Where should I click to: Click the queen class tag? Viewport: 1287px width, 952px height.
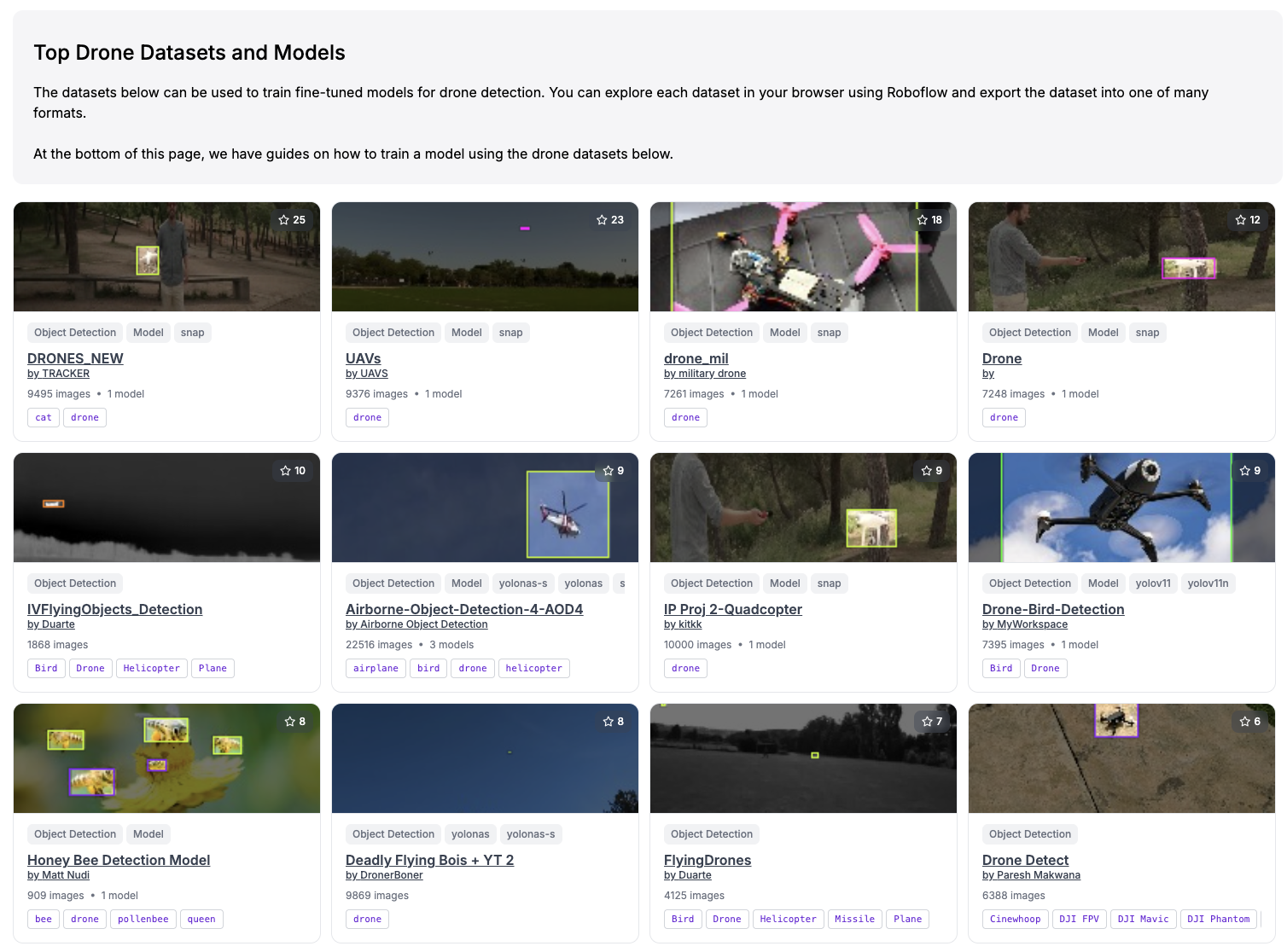201,920
